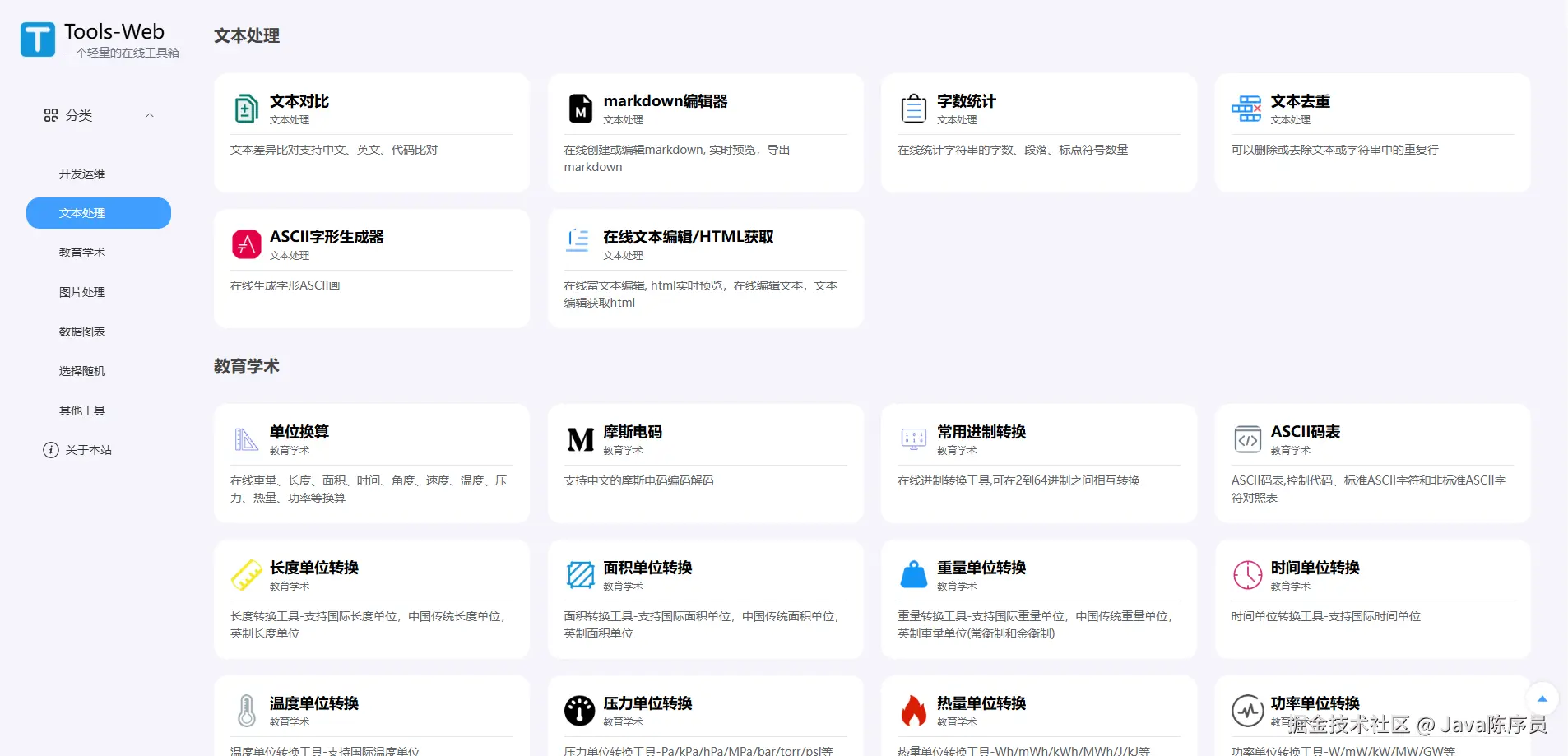
Task: Click description 在线生成字形ASCII画
Action: click(285, 285)
